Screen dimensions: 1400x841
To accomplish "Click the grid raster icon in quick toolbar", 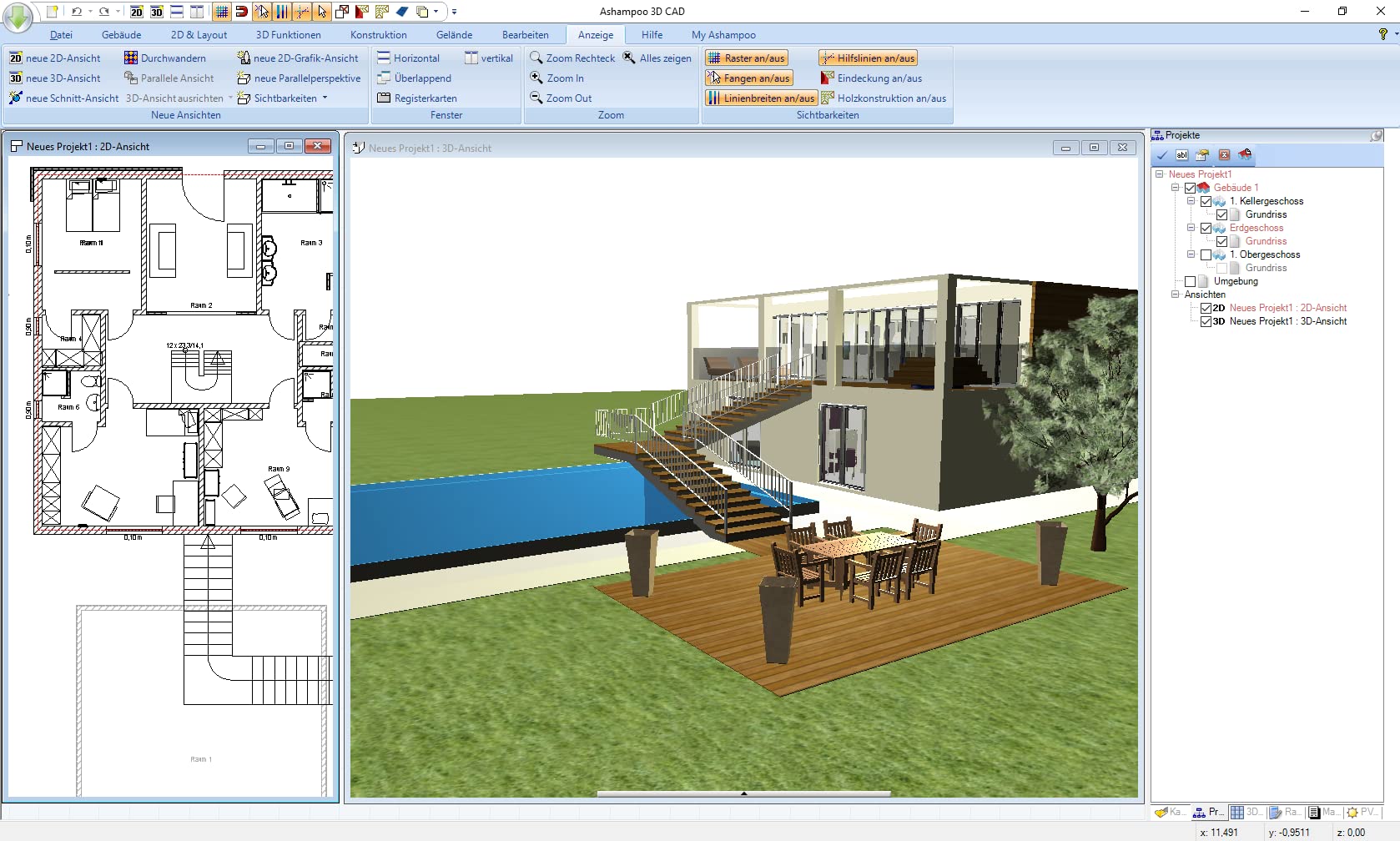I will point(221,12).
